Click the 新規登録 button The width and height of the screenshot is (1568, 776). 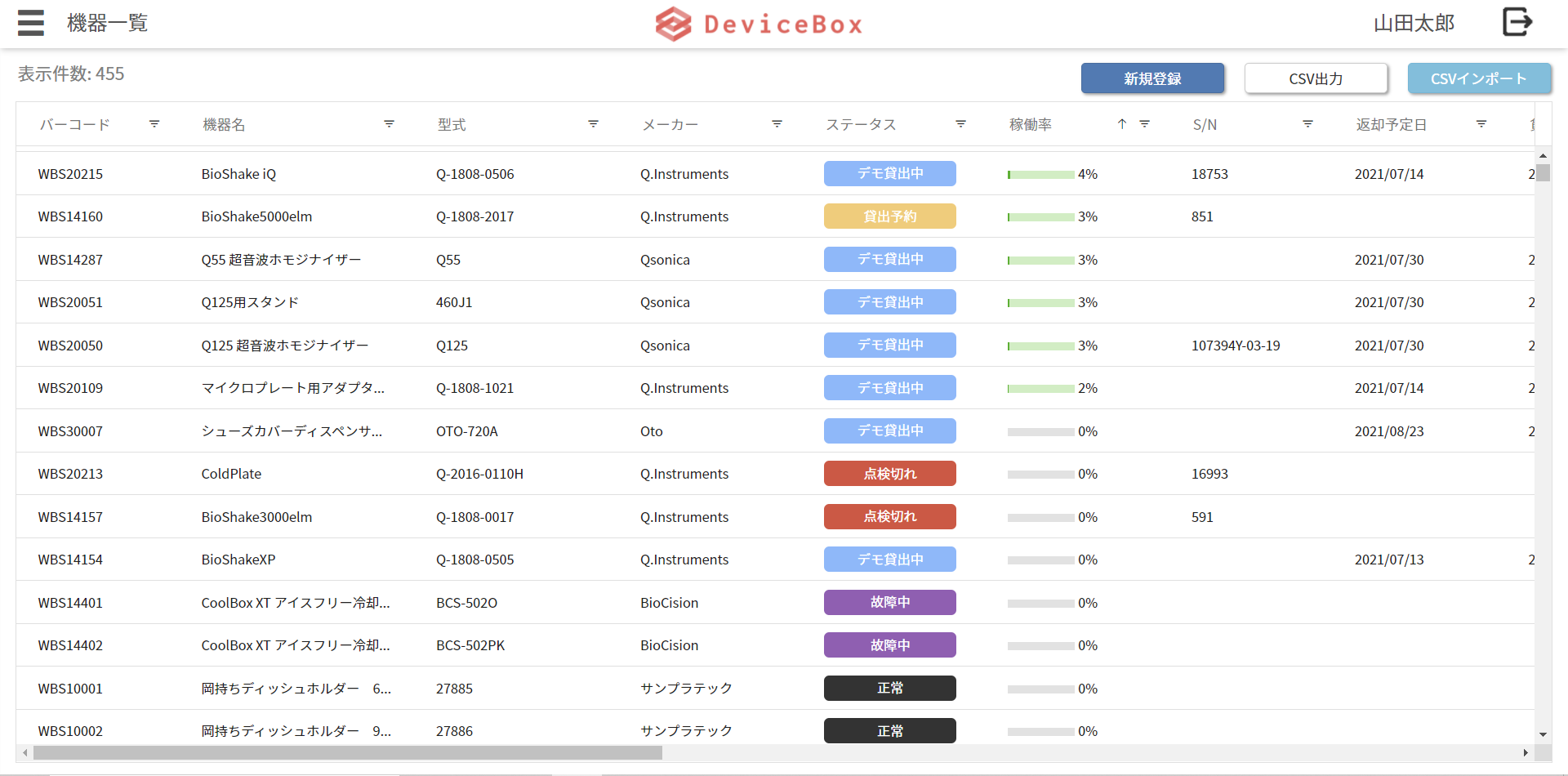coord(1152,78)
